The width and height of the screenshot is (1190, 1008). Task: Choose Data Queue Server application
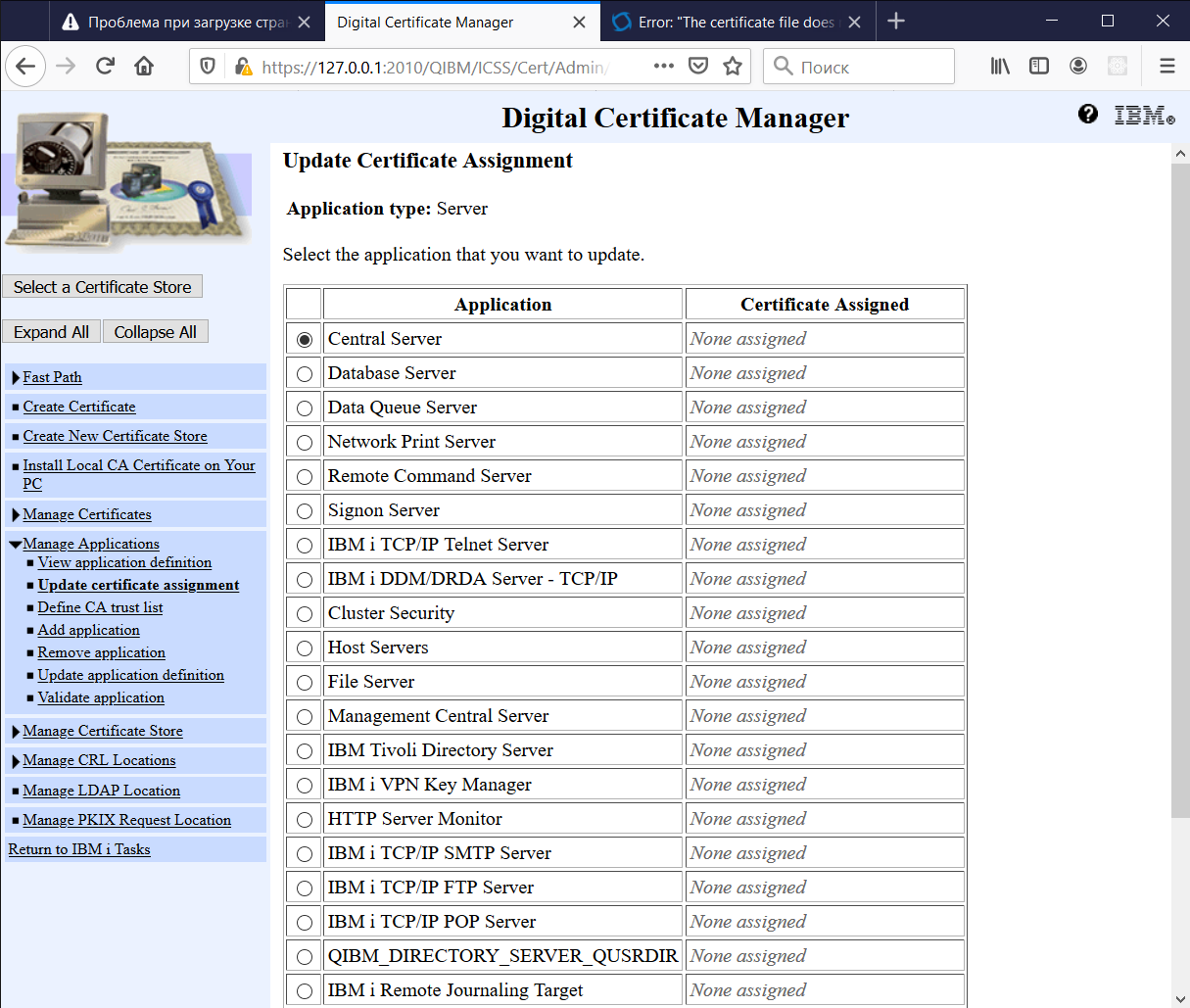click(305, 408)
